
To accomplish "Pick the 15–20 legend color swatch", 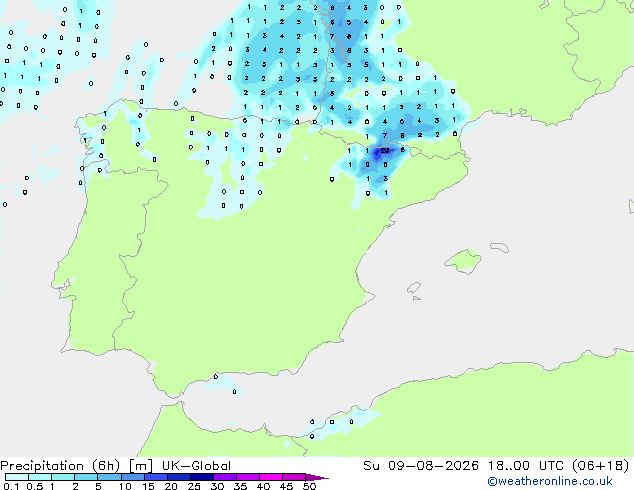I will [x=155, y=477].
